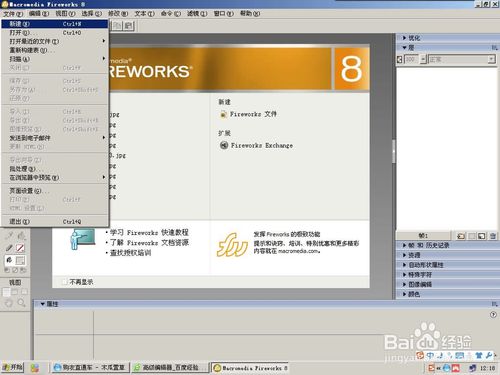Toggle the default colors small icon
The image size is (500, 375).
[7, 270]
